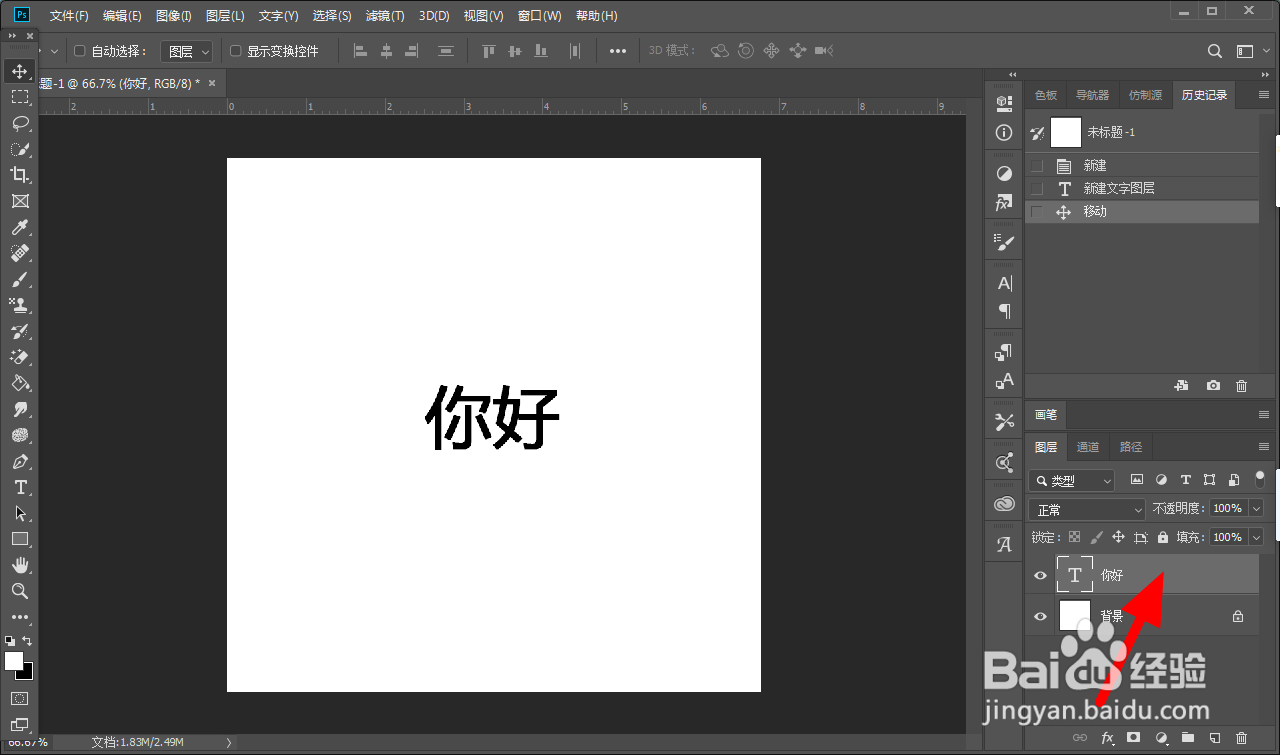1280x755 pixels.
Task: Select the Clone Stamp tool
Action: (x=19, y=306)
